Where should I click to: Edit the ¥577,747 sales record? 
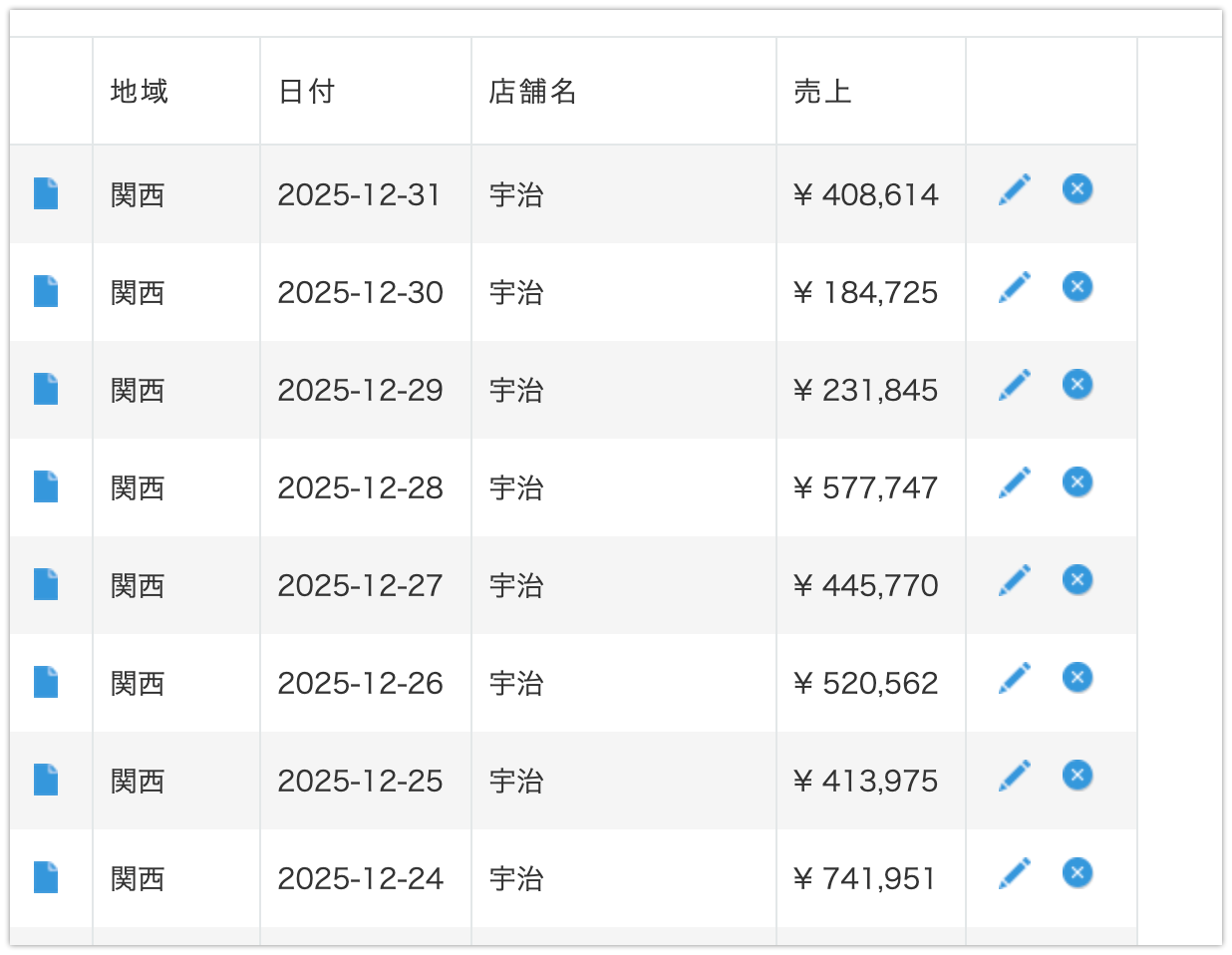click(1014, 482)
